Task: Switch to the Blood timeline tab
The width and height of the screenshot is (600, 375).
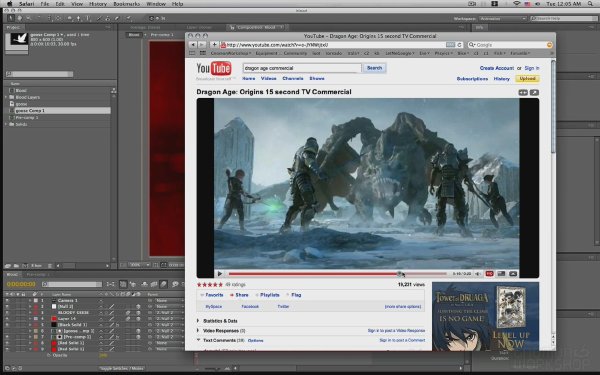Action: point(12,274)
